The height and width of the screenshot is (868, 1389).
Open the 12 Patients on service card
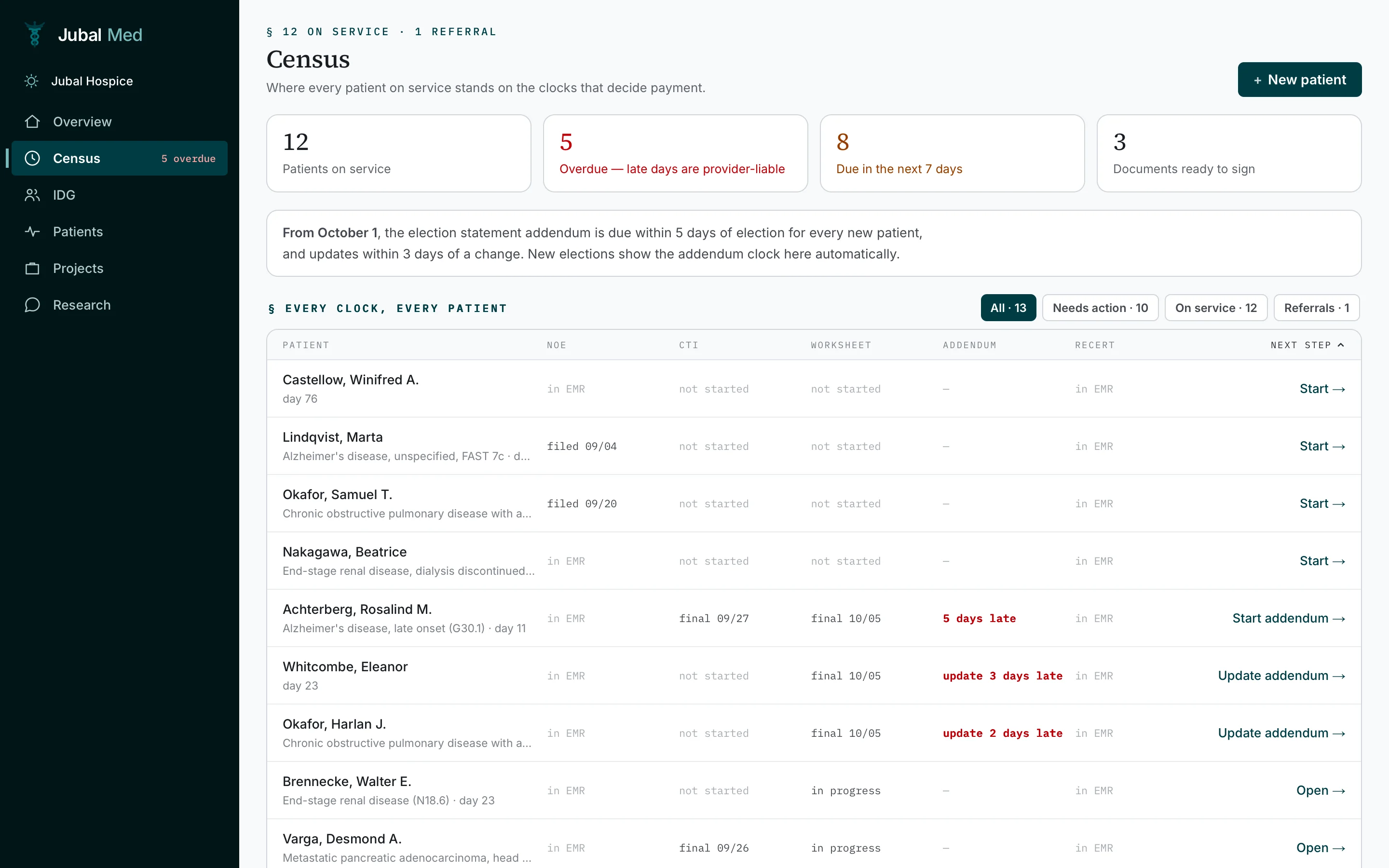[398, 153]
